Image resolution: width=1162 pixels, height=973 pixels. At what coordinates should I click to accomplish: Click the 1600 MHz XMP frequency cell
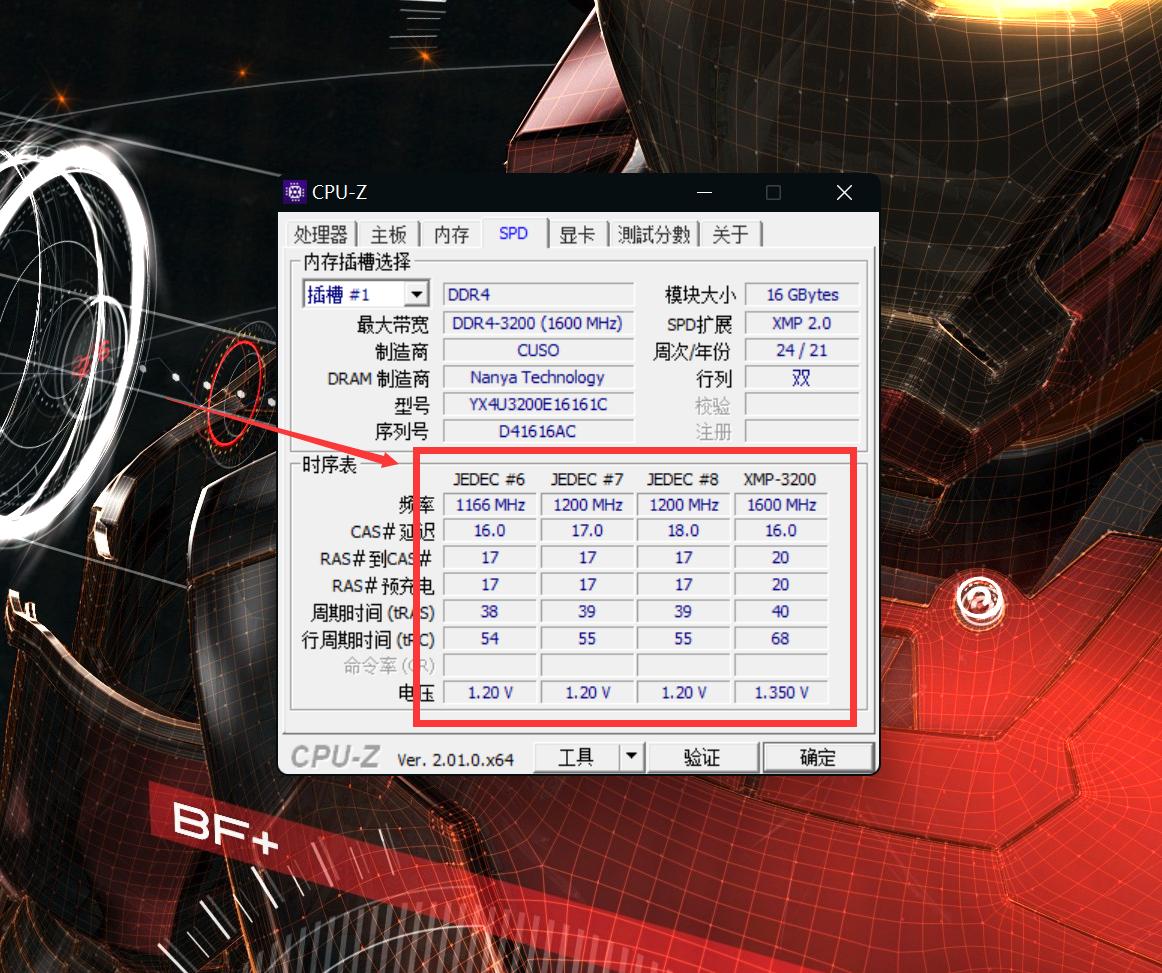click(x=781, y=505)
